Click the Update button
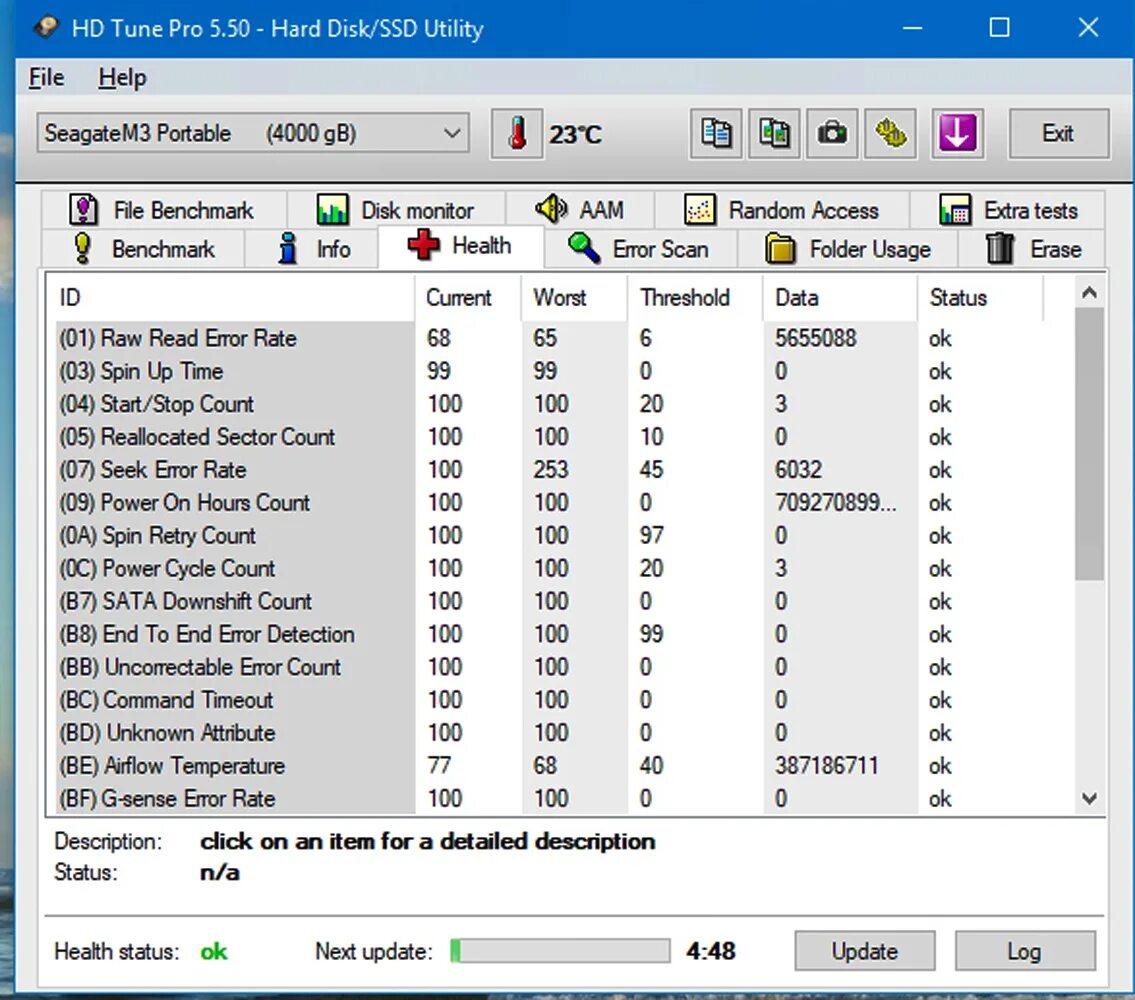 [864, 951]
